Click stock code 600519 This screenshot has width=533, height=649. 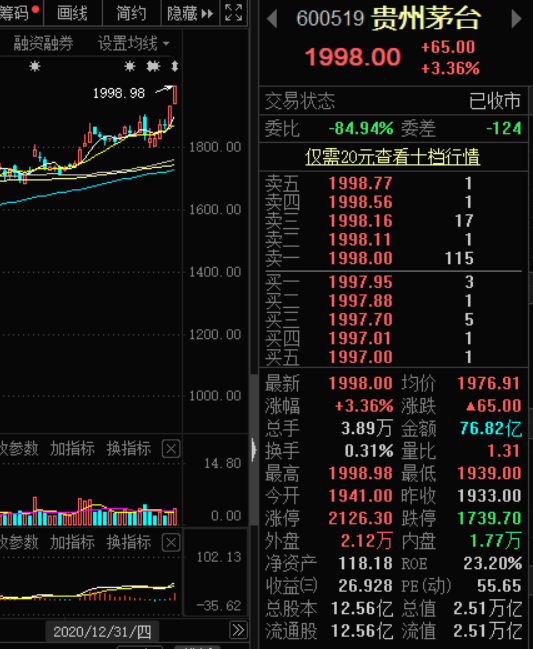coord(330,19)
